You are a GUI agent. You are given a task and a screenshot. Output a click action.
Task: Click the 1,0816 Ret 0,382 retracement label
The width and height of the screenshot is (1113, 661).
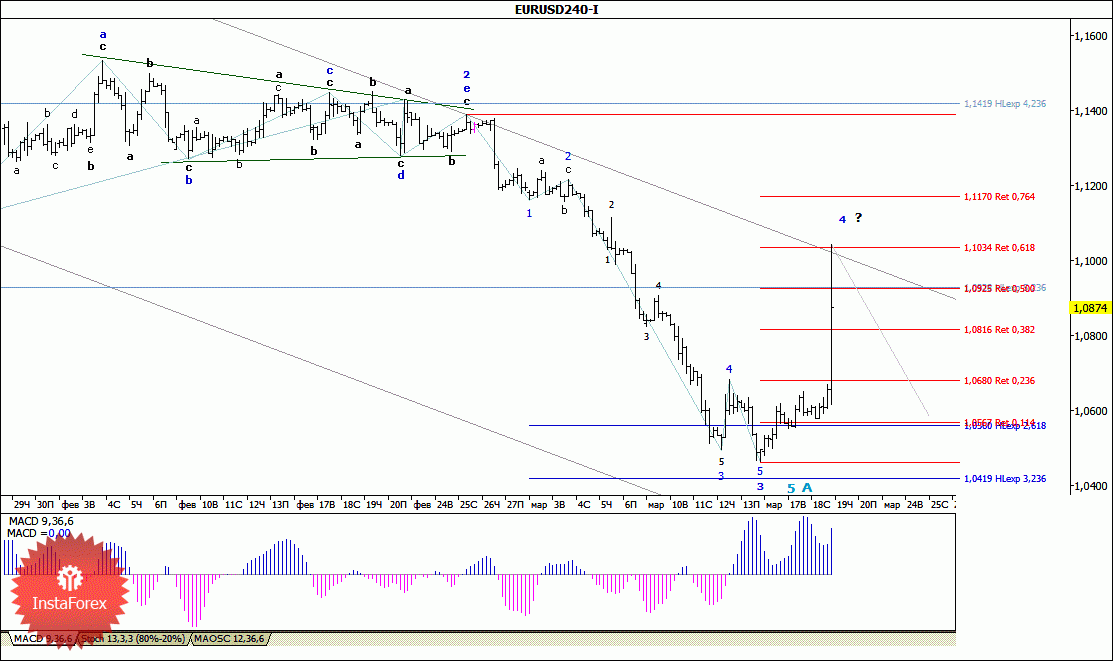point(999,330)
